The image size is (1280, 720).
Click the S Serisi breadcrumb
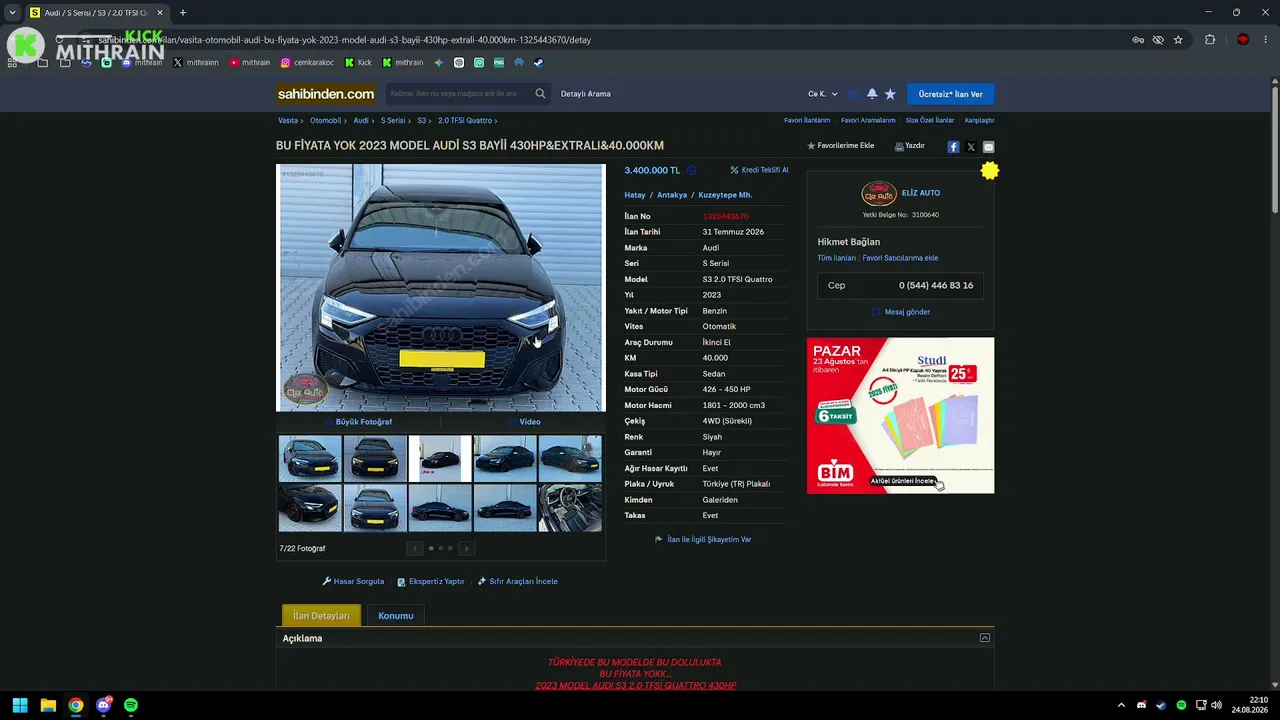point(393,120)
